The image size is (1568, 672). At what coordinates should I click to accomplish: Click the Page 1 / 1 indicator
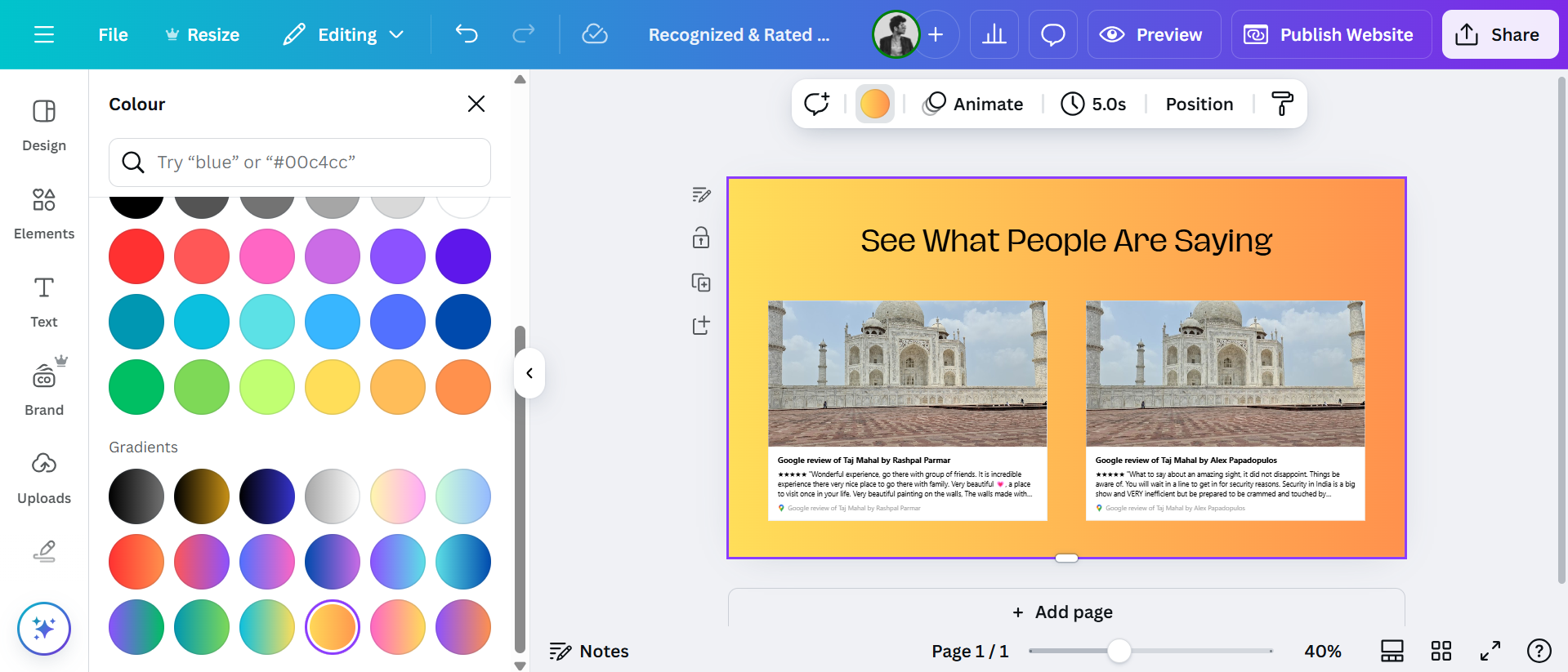[x=970, y=651]
